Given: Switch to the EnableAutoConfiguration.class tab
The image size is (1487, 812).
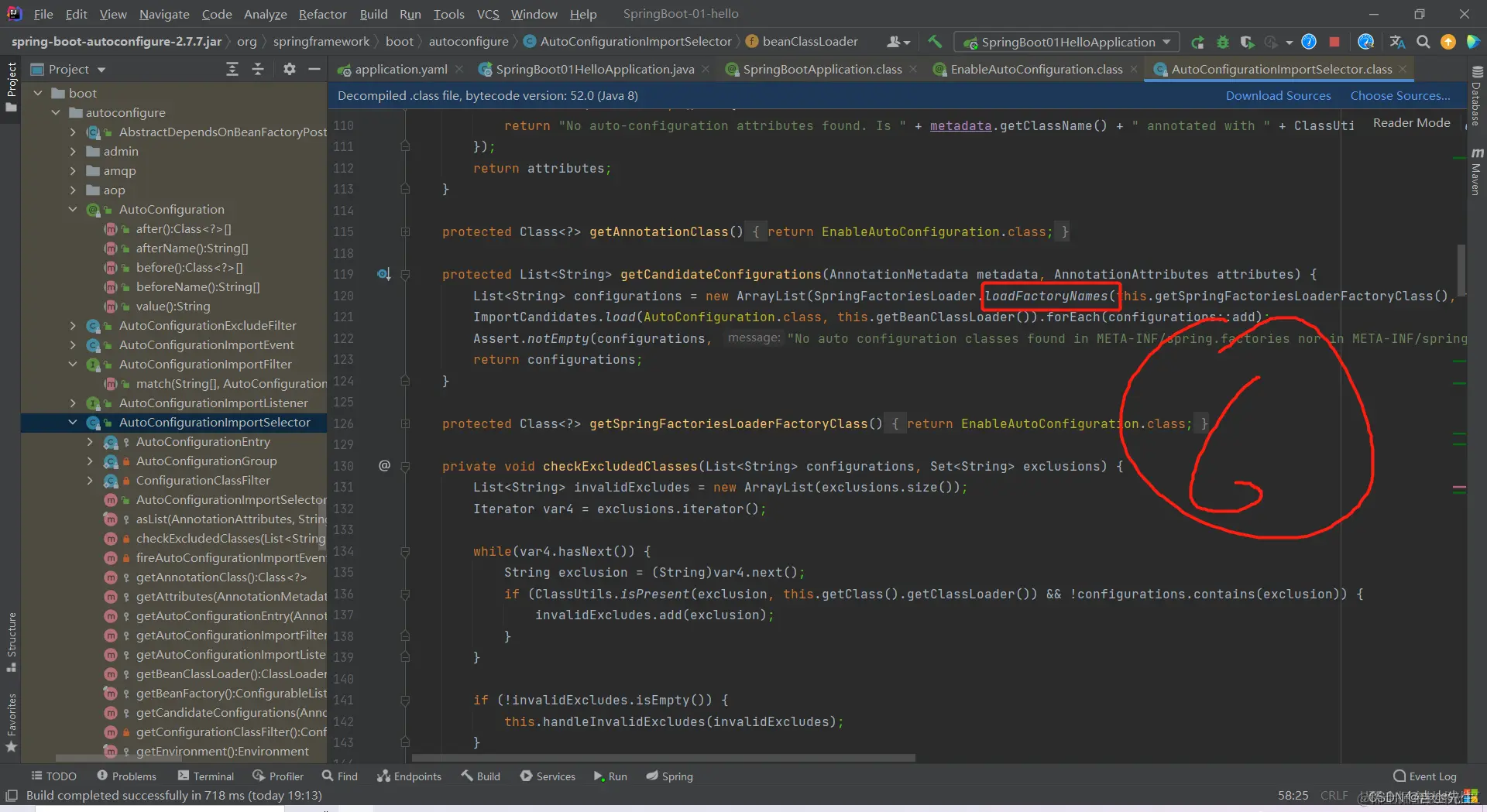Looking at the screenshot, I should click(x=1036, y=69).
